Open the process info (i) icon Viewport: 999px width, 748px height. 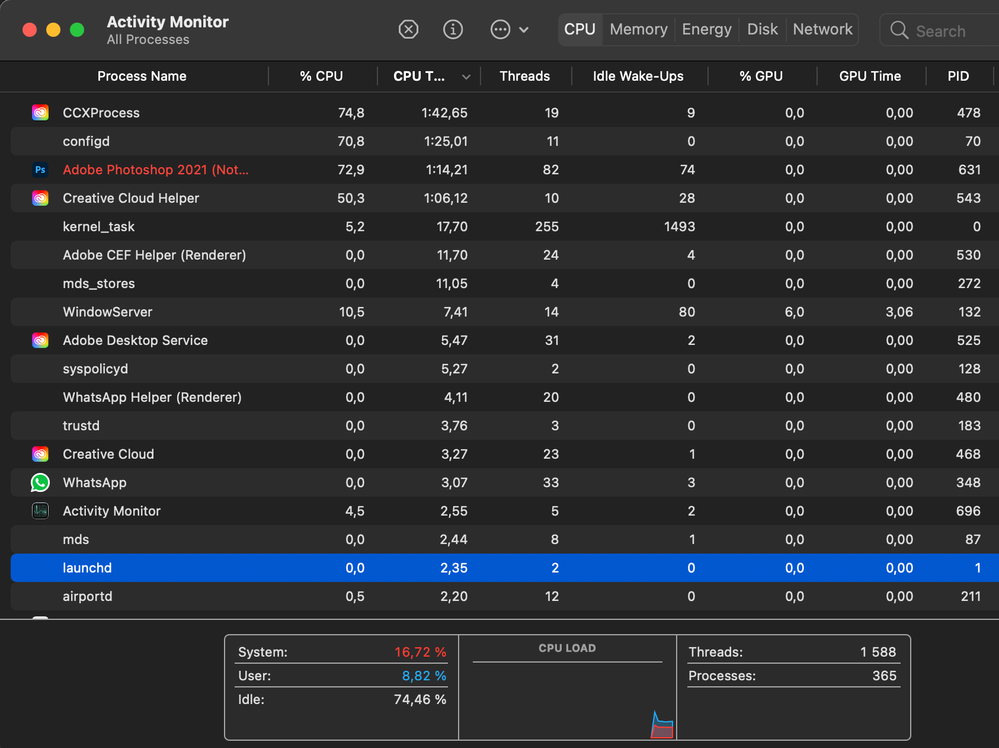click(x=453, y=29)
